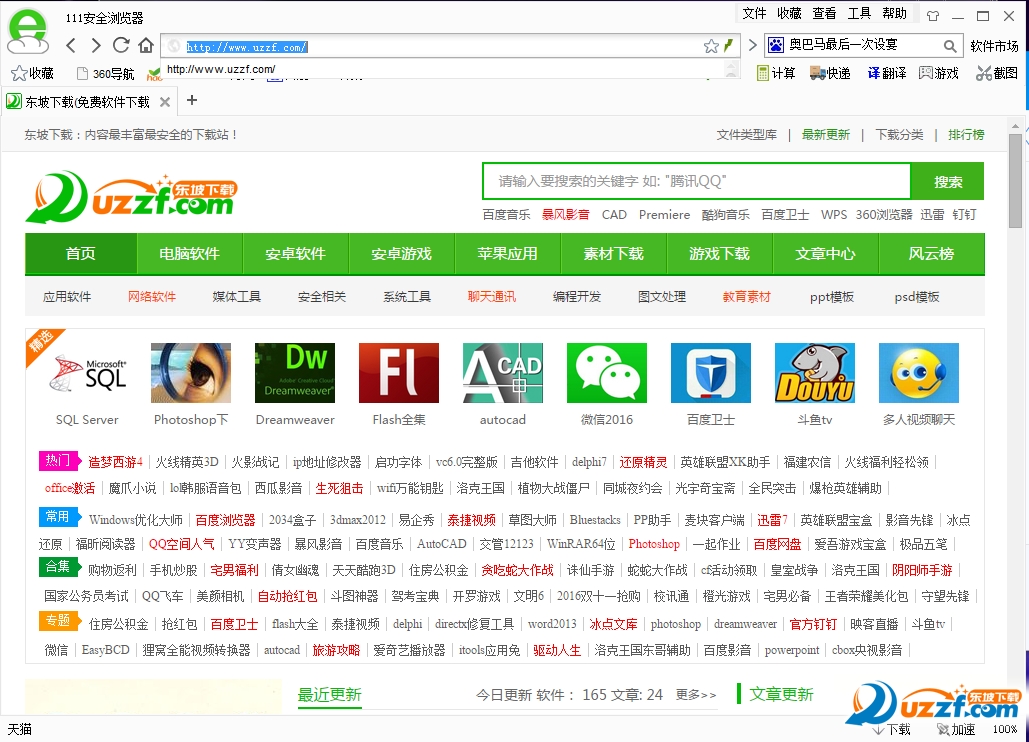The height and width of the screenshot is (742, 1029).
Task: Click 天猫 in the status bar
Action: tap(20, 729)
